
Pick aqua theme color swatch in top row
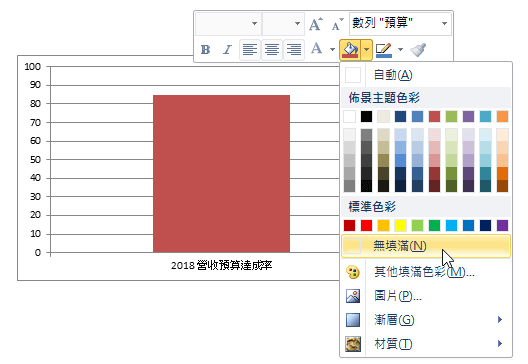485,117
